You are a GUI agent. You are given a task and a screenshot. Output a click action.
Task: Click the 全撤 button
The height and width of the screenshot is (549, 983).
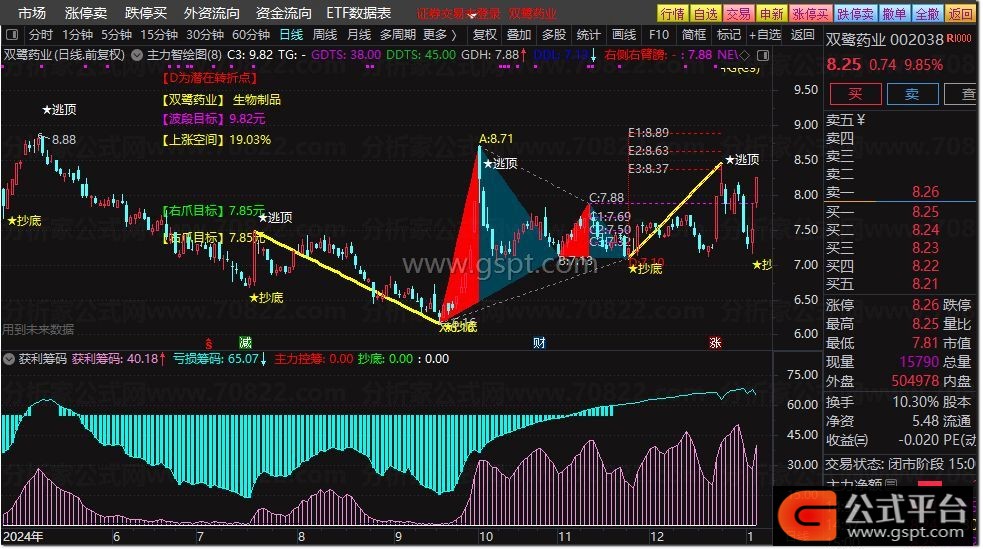(x=927, y=13)
